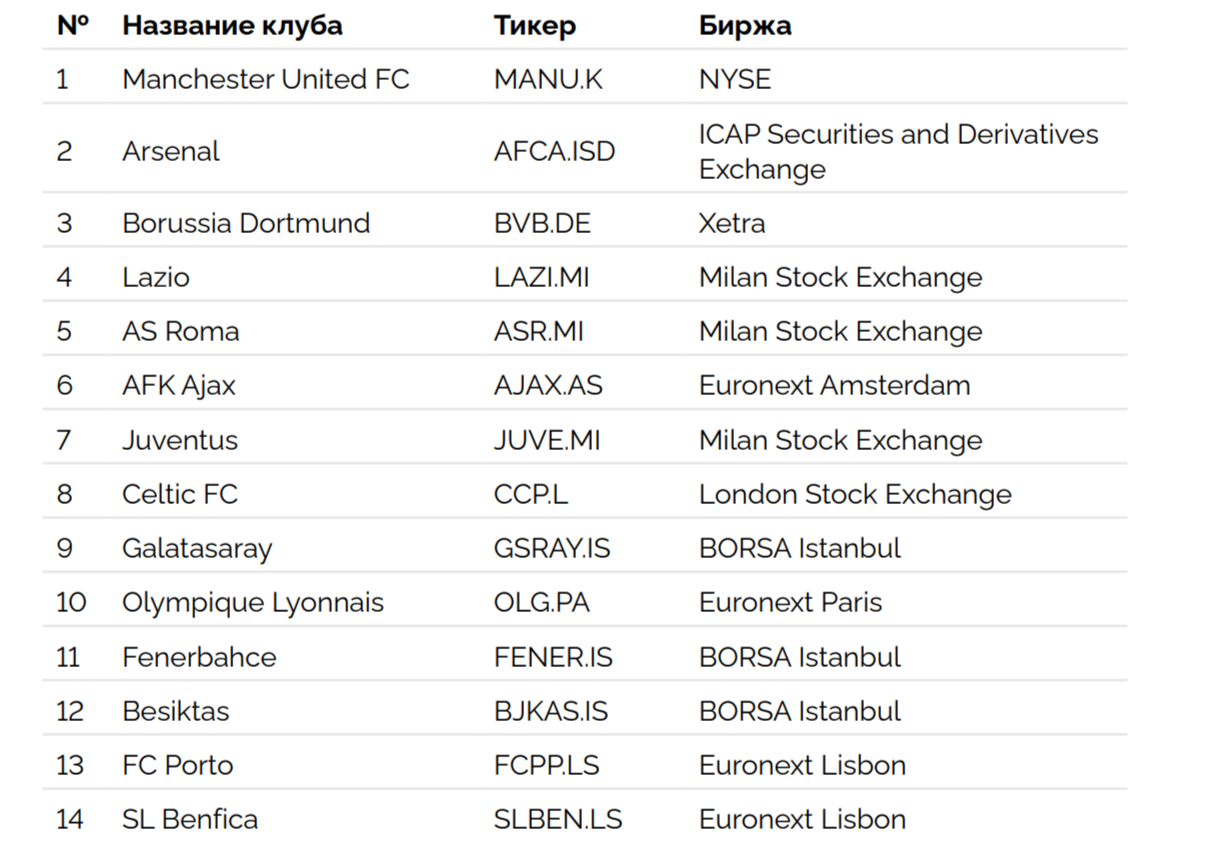Select the CCP.L ticker
1207x847 pixels.
pos(532,494)
